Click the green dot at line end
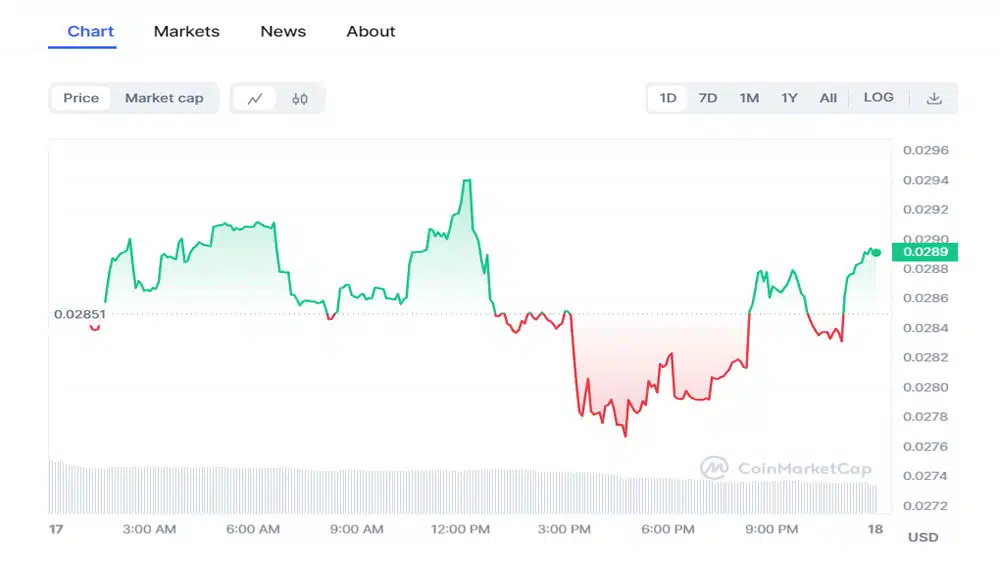The width and height of the screenshot is (1000, 562). point(877,252)
